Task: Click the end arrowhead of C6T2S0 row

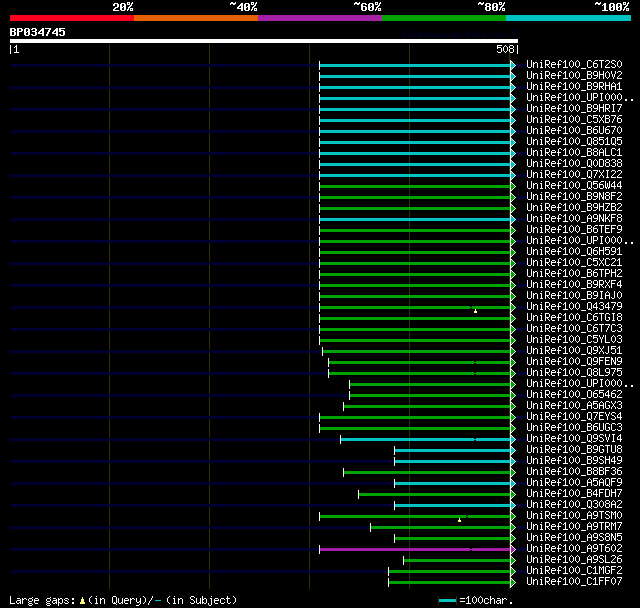Action: (x=513, y=65)
